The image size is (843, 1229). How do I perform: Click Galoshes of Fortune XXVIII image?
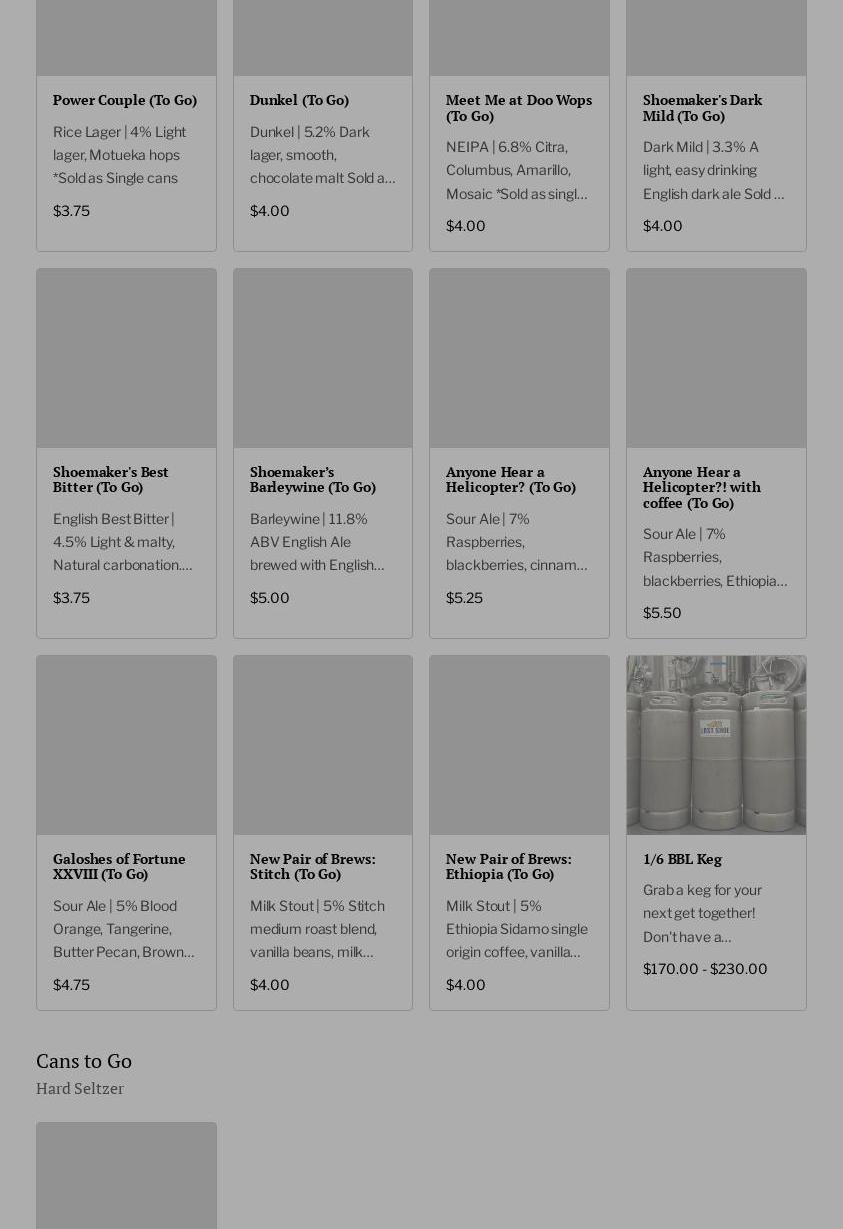click(x=126, y=745)
